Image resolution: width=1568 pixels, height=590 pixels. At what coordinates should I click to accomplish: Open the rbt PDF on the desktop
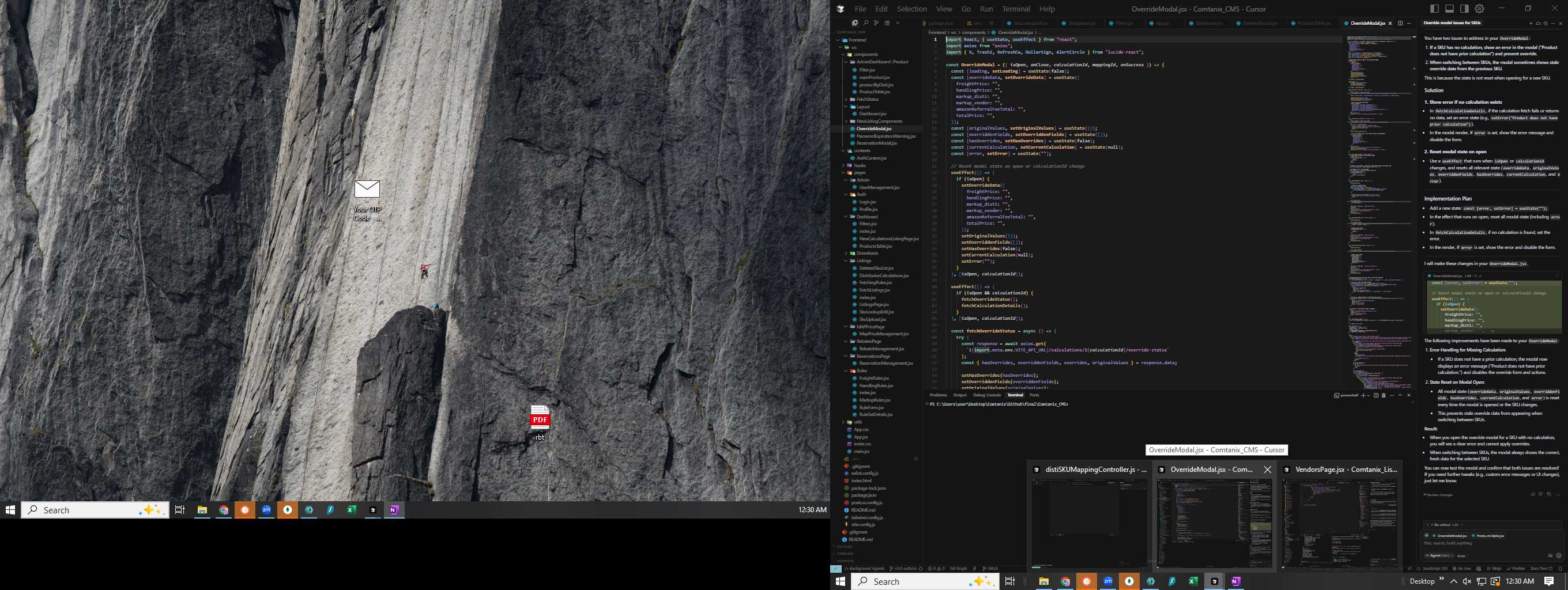click(540, 423)
